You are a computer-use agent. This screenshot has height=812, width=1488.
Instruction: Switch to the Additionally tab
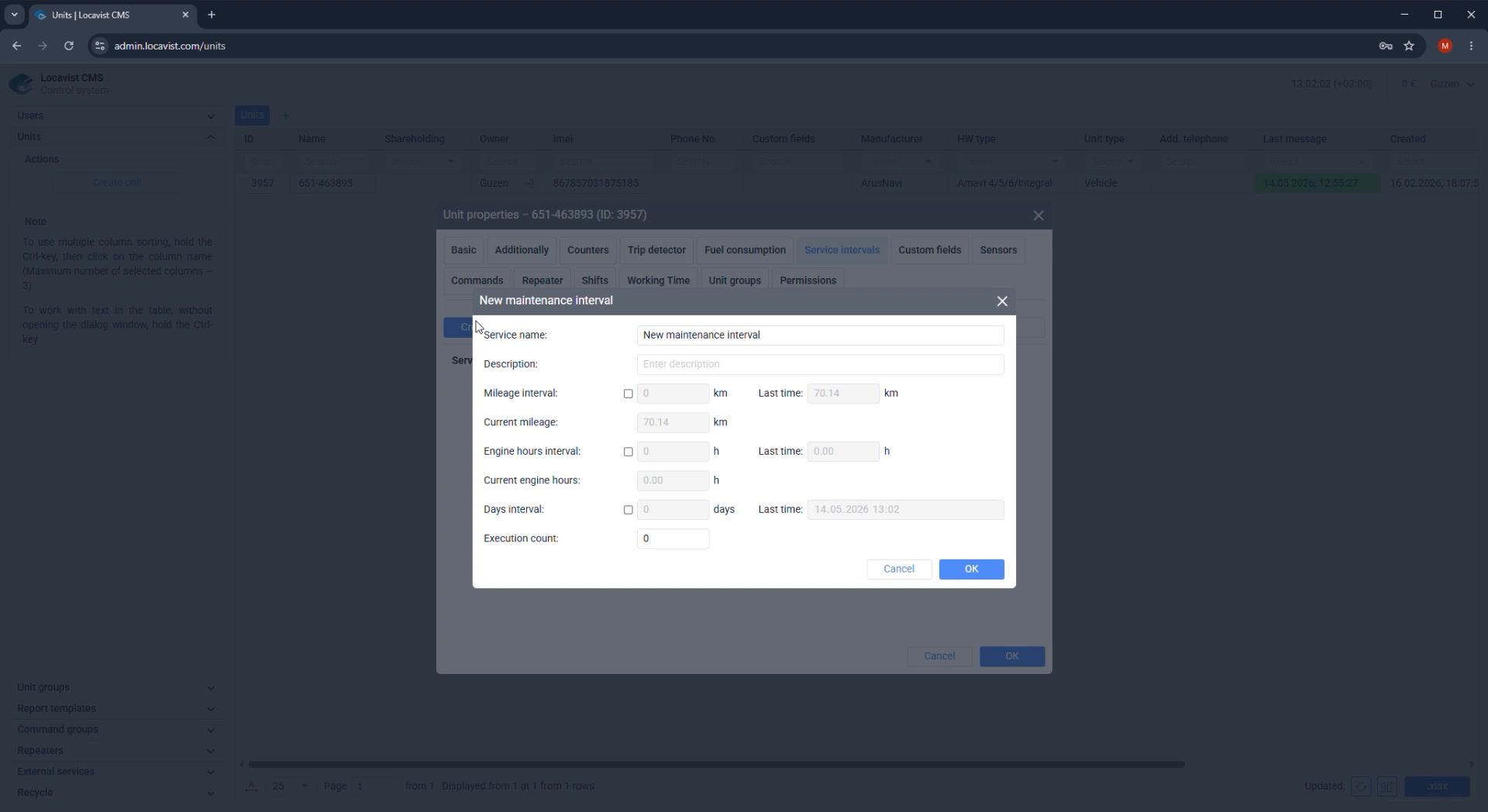click(x=522, y=250)
